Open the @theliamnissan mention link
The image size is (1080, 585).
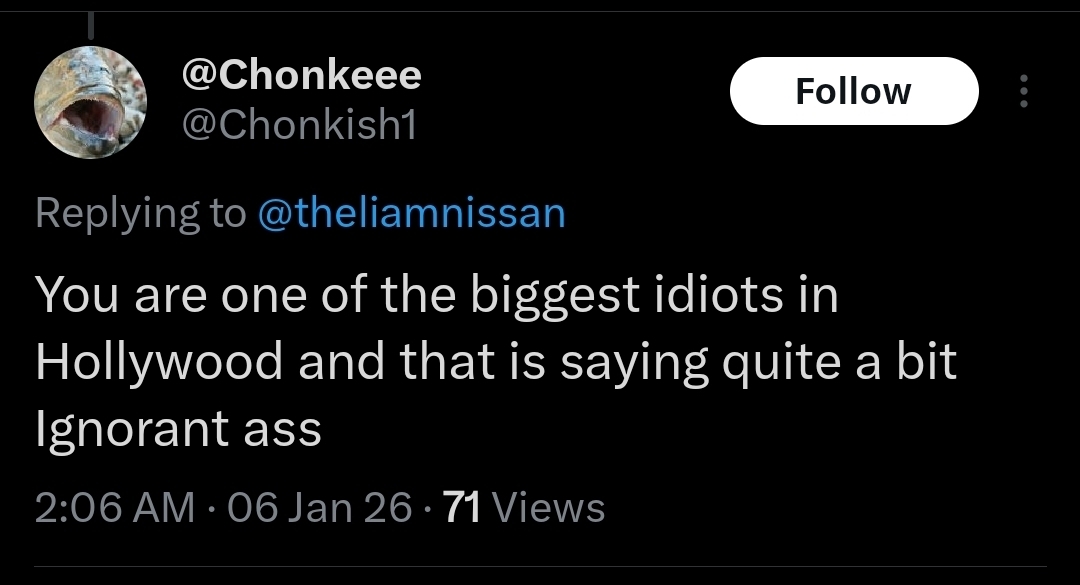[x=411, y=213]
